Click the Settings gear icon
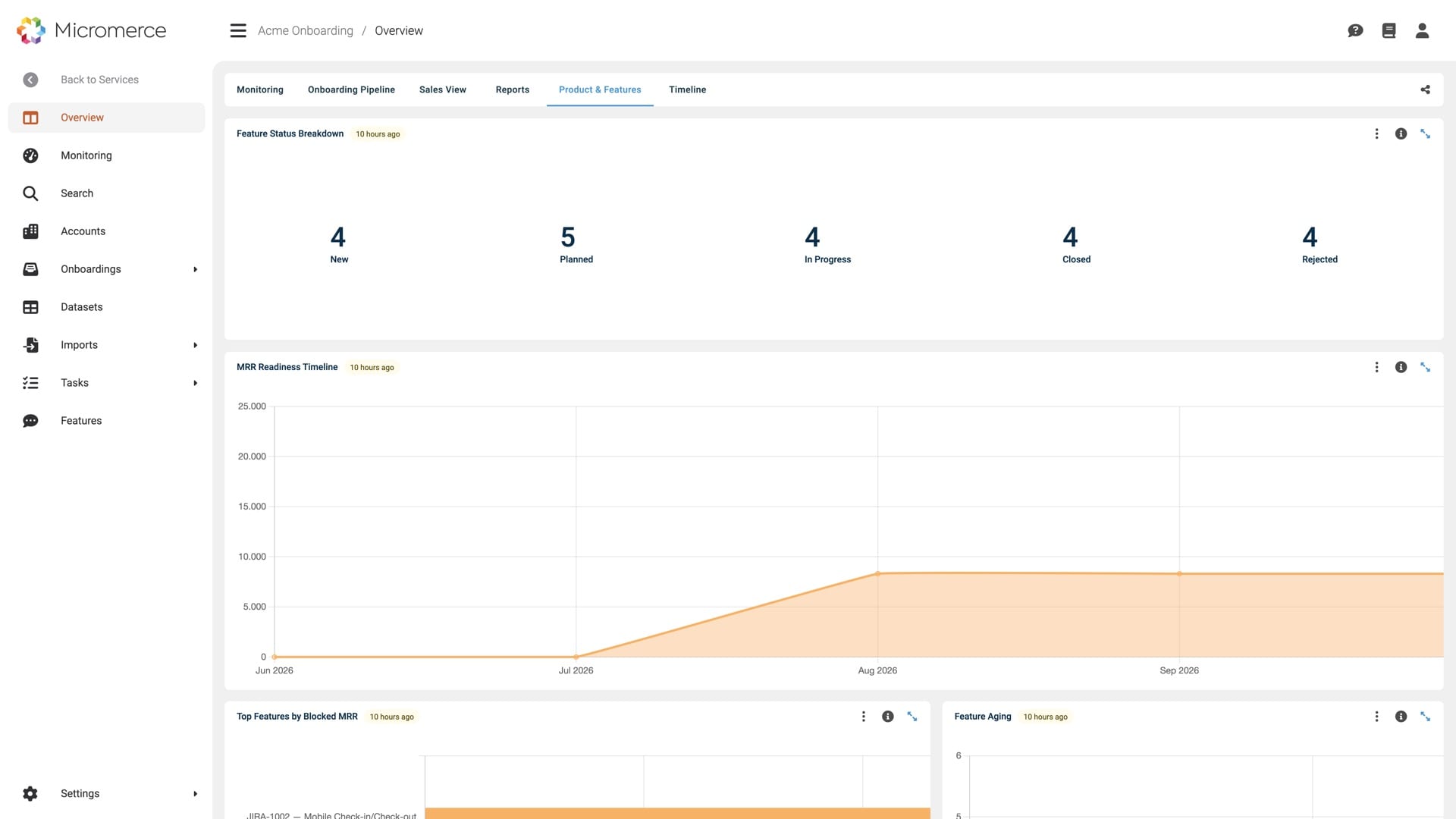 point(30,793)
